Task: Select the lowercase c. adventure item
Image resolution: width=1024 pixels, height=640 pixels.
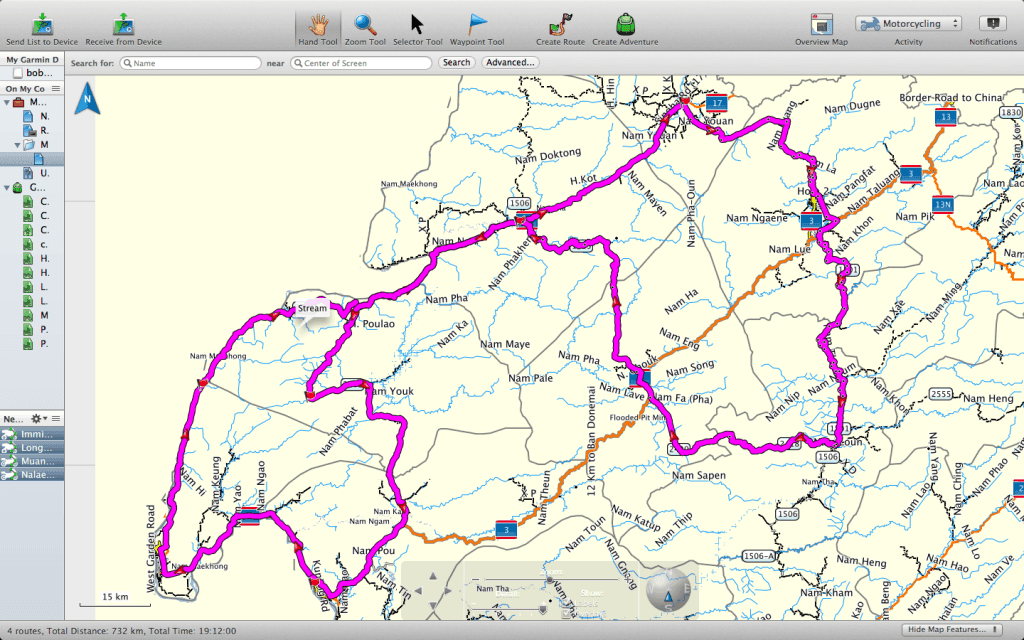Action: click(x=32, y=244)
